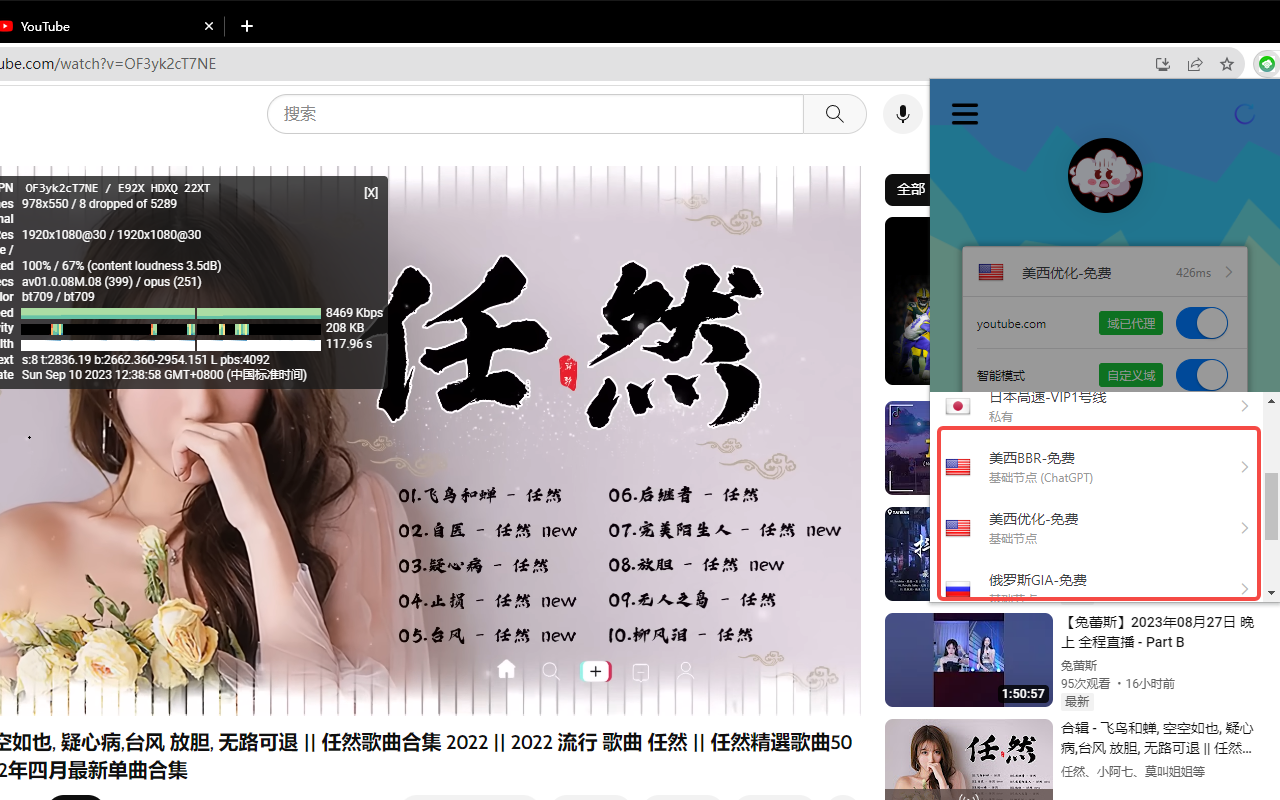The height and width of the screenshot is (800, 1280).
Task: Share this page via the share icon
Action: click(x=1194, y=63)
